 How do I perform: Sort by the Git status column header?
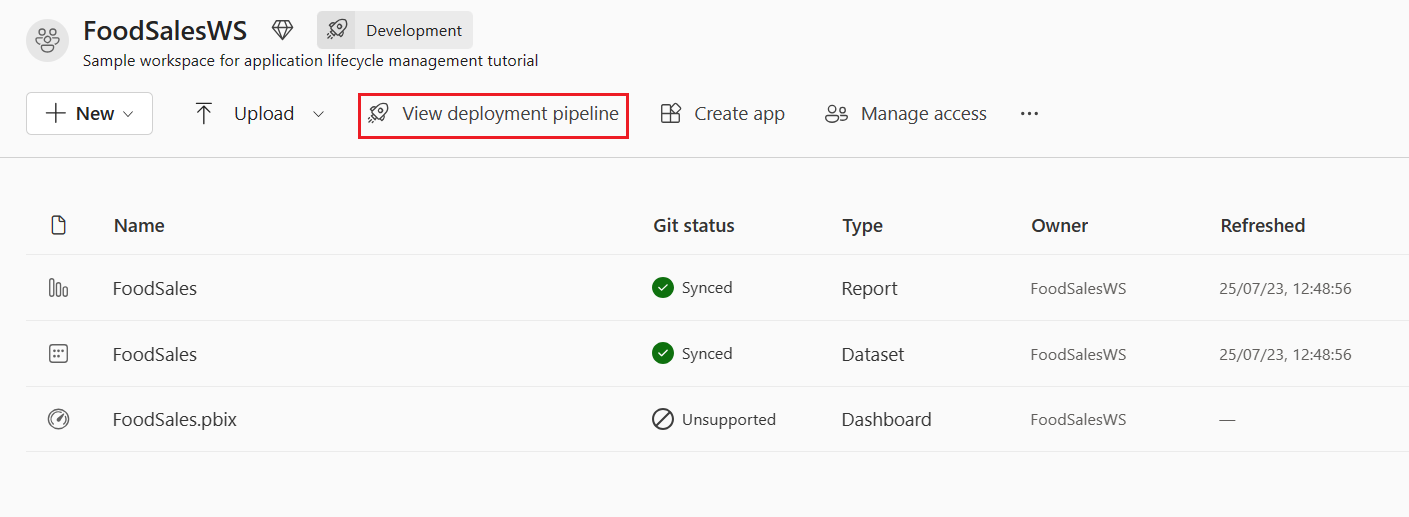click(693, 225)
